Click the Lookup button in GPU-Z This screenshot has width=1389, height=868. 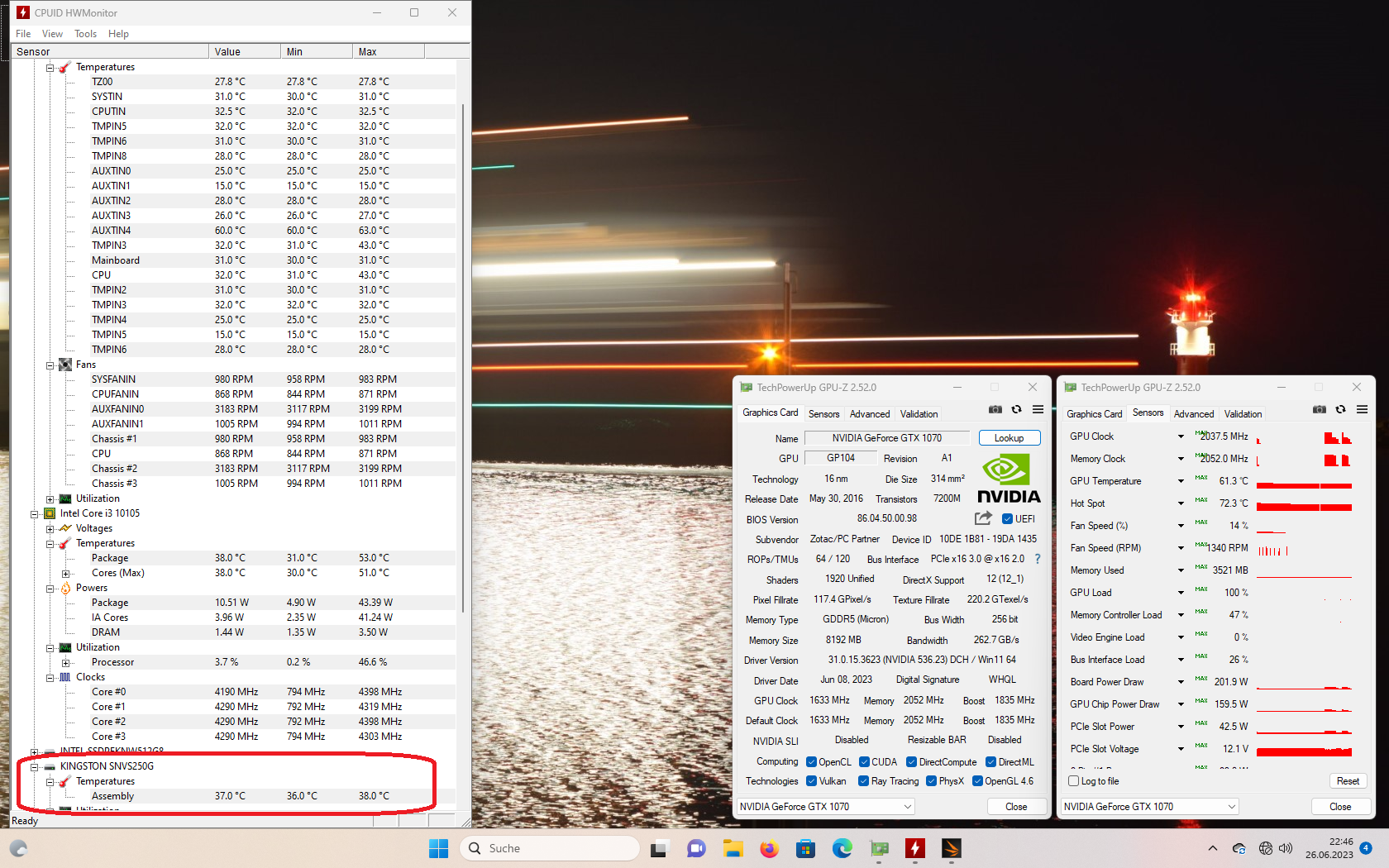tap(1009, 437)
